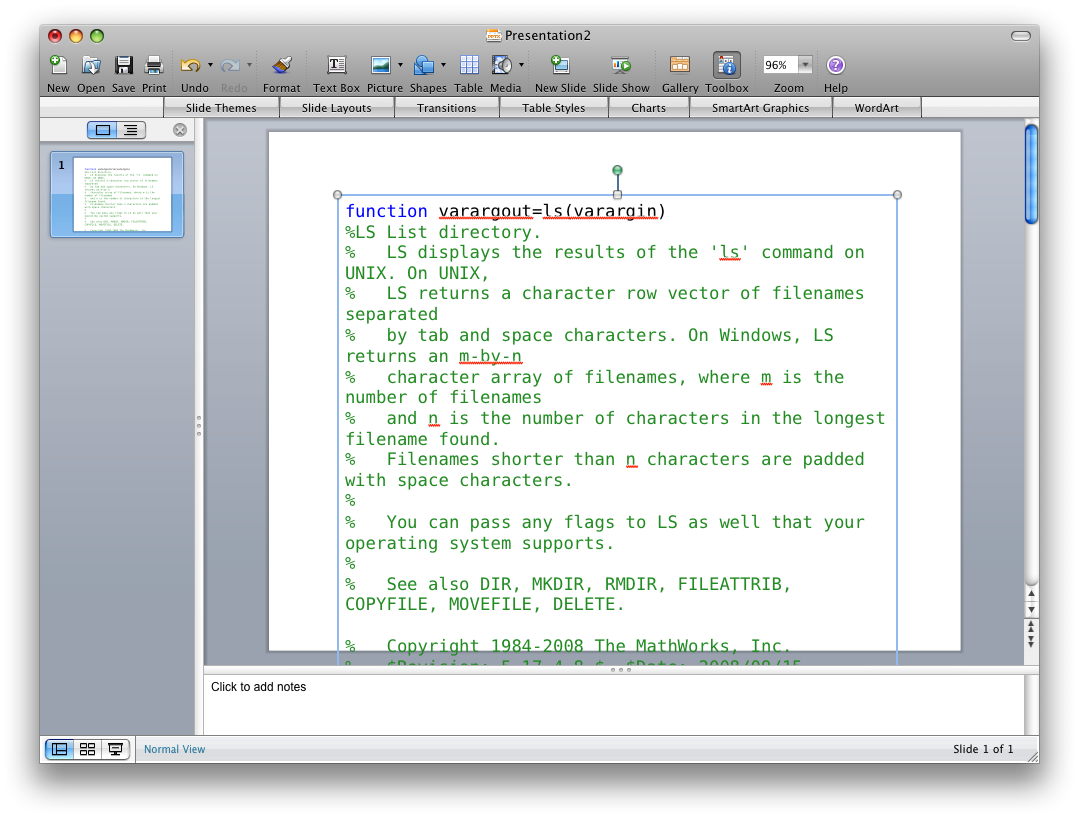Click the Save icon in toolbar
Viewport: 1079px width, 818px height.
123,66
